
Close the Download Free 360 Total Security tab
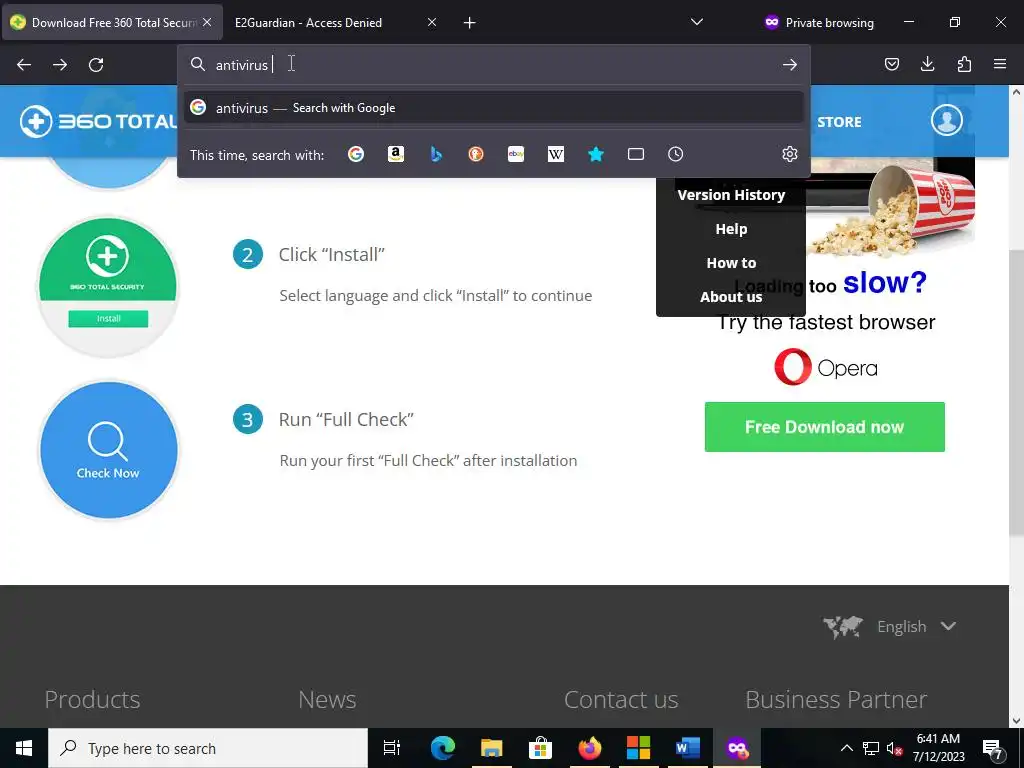tap(207, 22)
